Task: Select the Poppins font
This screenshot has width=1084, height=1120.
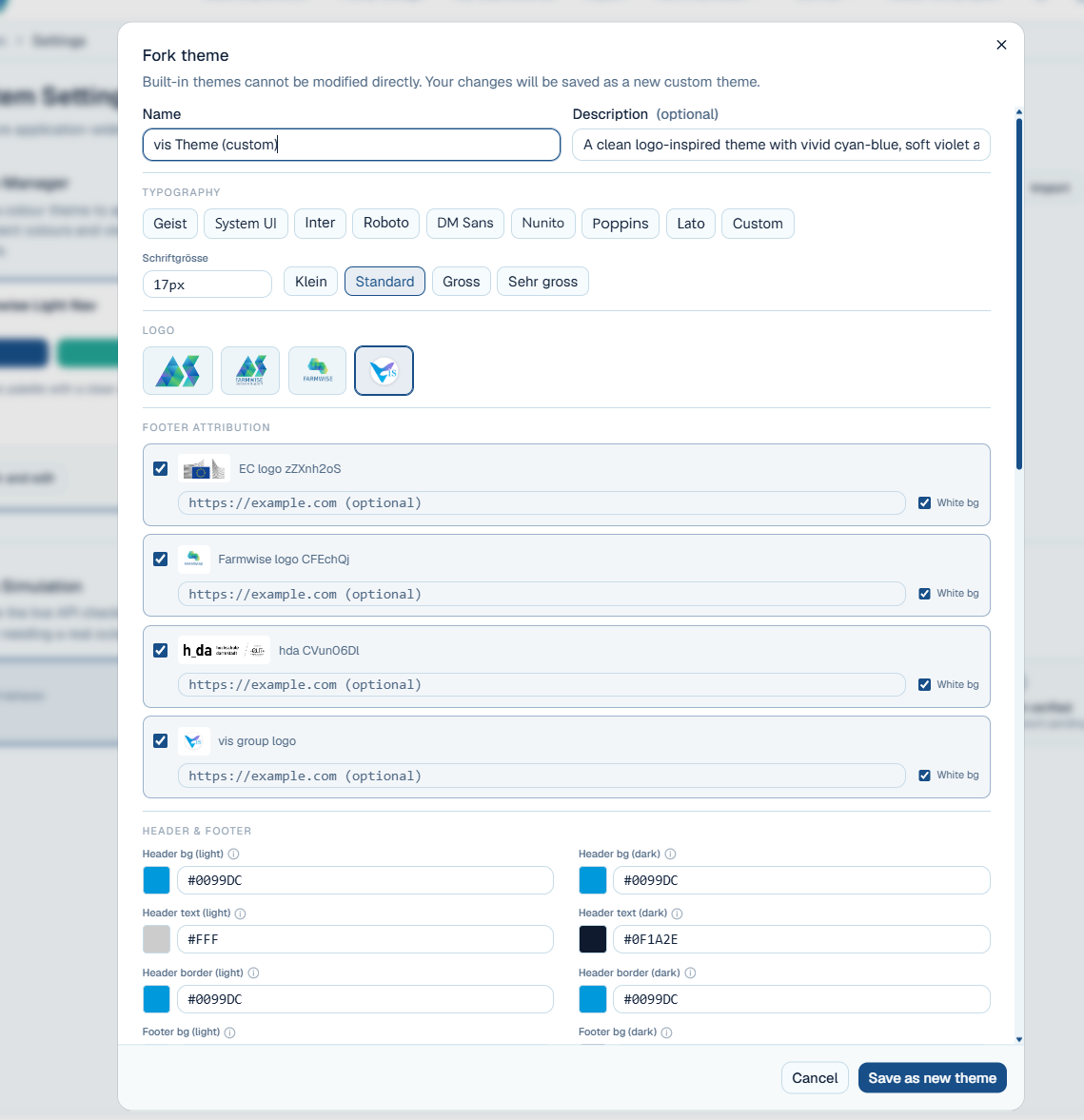Action: pos(621,224)
